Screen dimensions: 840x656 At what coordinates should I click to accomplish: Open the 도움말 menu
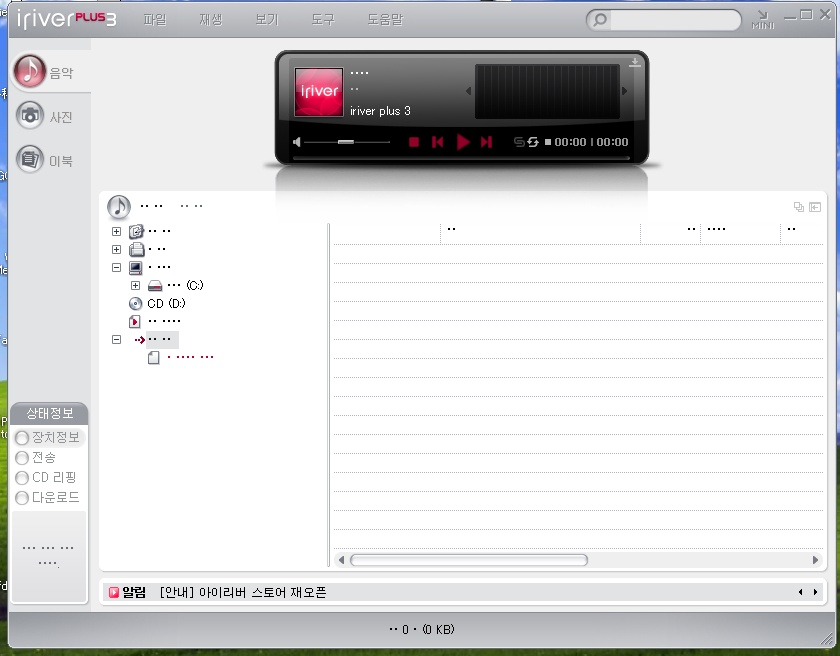385,20
